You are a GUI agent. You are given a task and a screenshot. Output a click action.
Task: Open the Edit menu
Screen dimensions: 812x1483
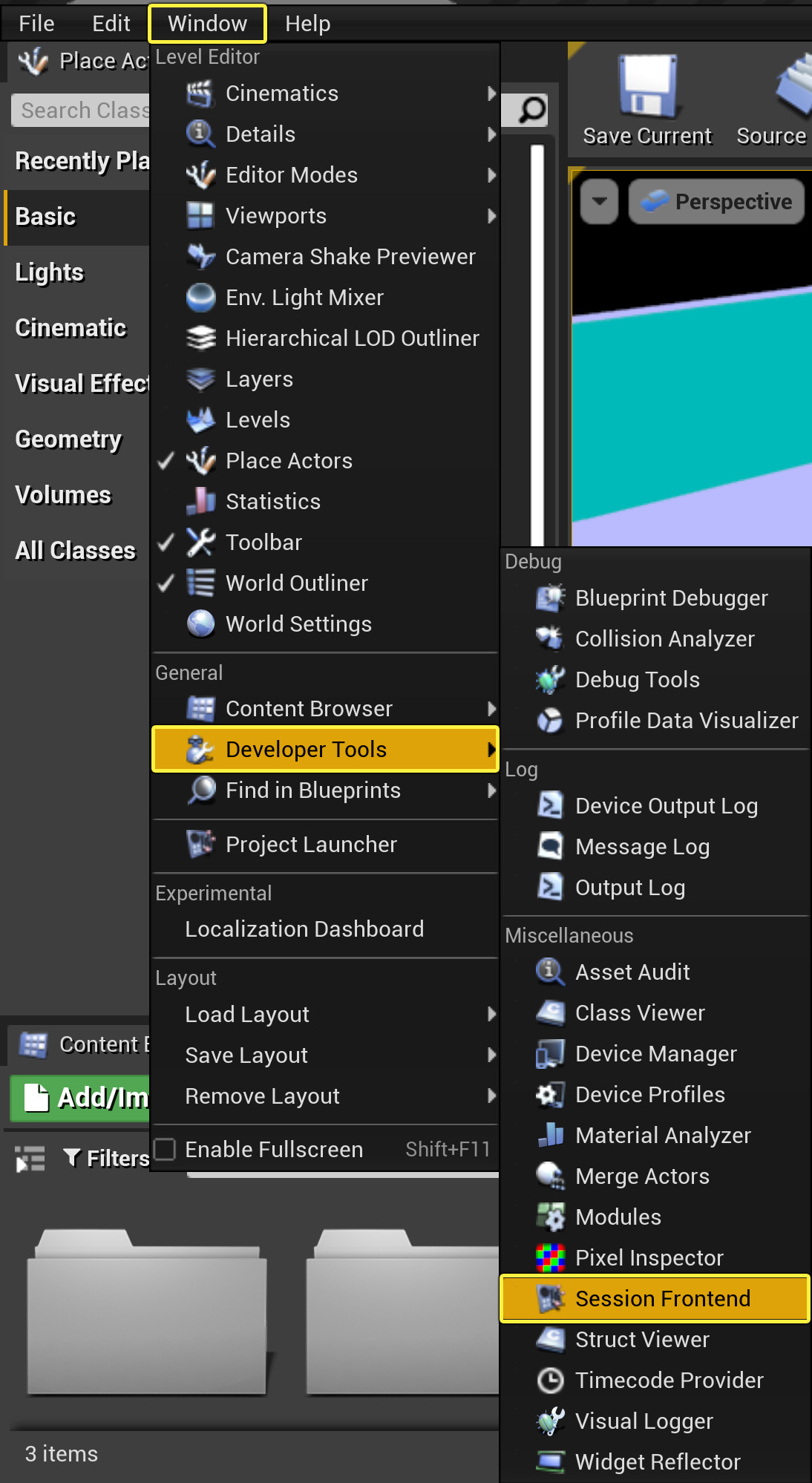tap(111, 24)
